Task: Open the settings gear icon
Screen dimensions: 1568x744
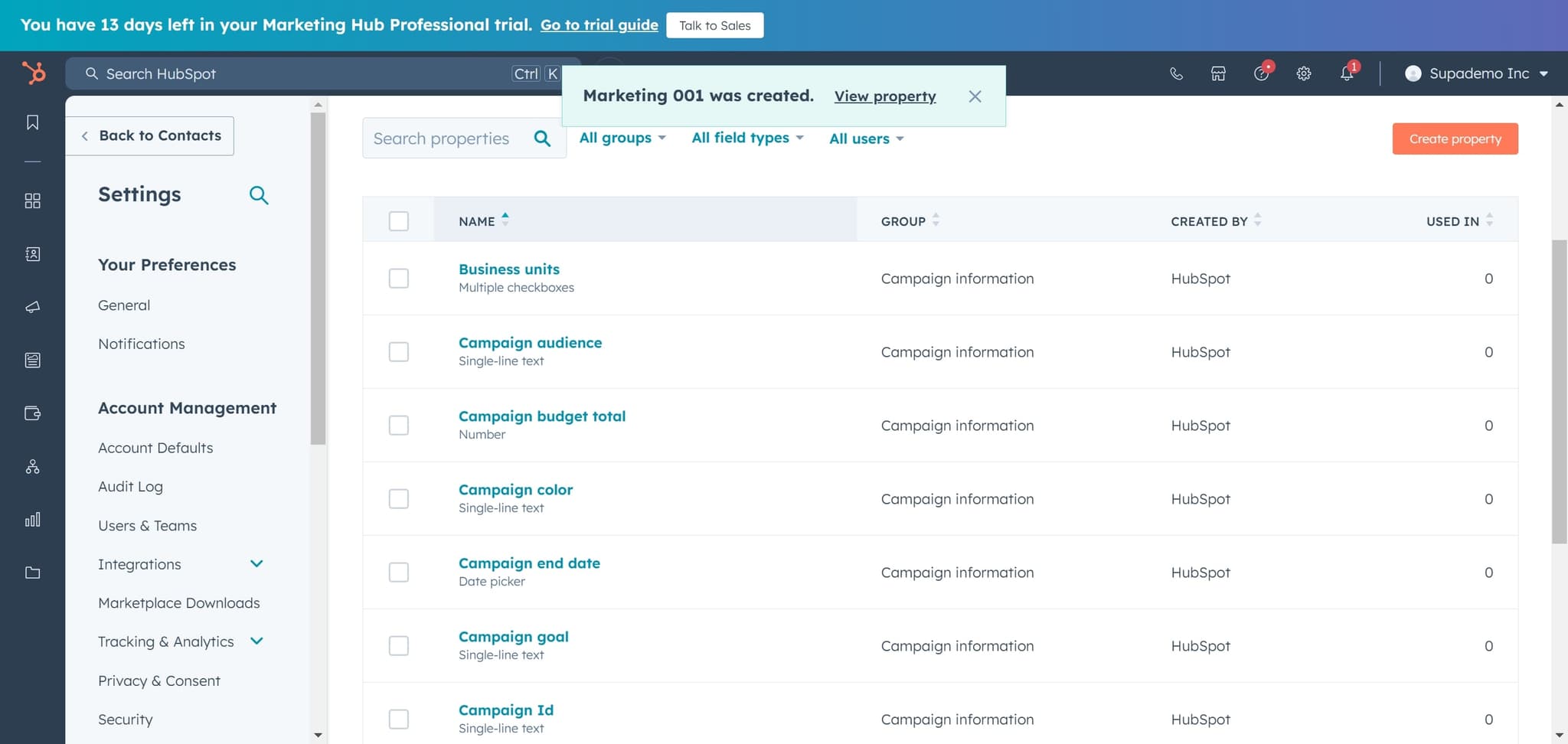Action: pyautogui.click(x=1303, y=73)
